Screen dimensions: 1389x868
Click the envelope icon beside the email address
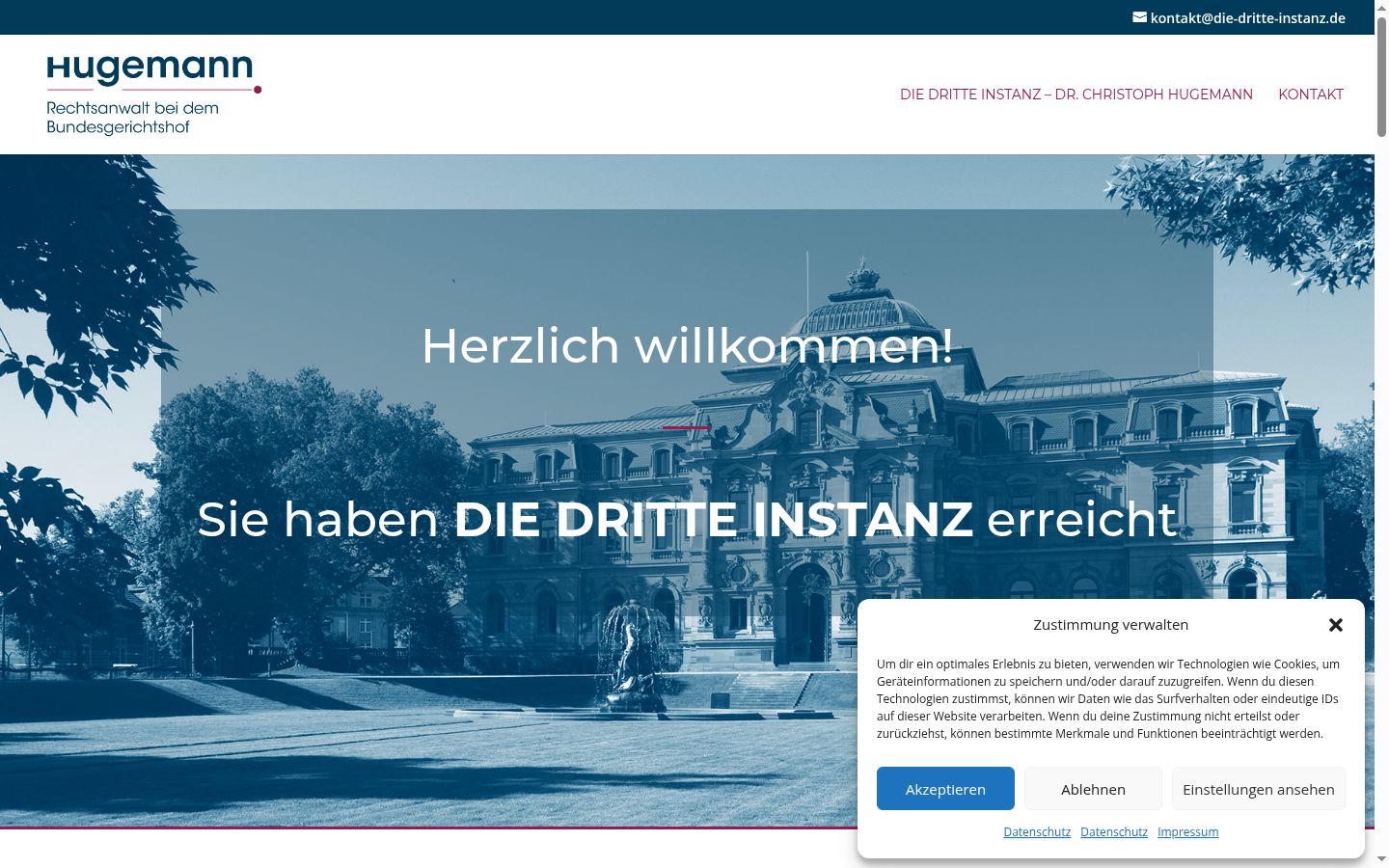(1139, 17)
